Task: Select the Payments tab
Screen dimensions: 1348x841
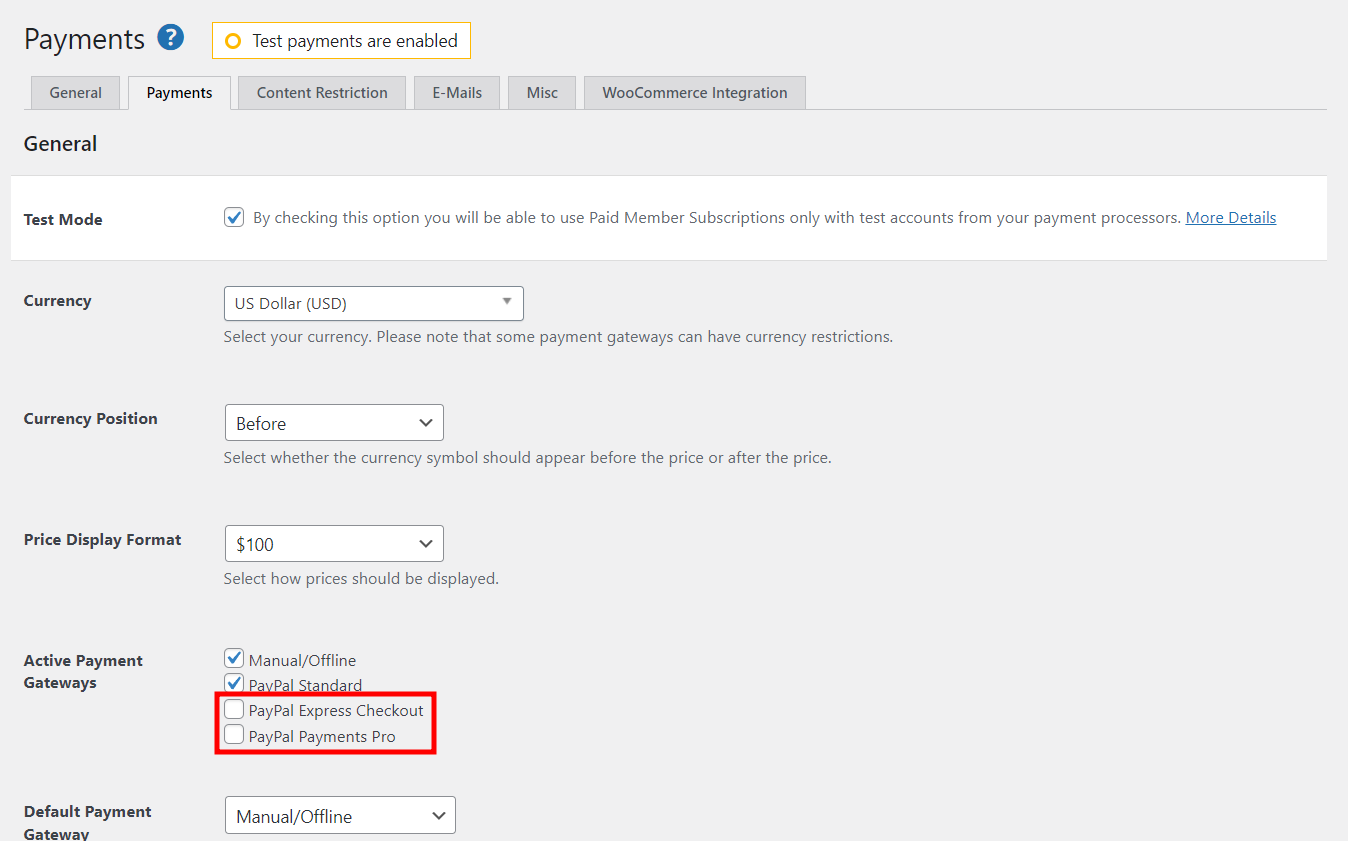Action: pyautogui.click(x=180, y=93)
